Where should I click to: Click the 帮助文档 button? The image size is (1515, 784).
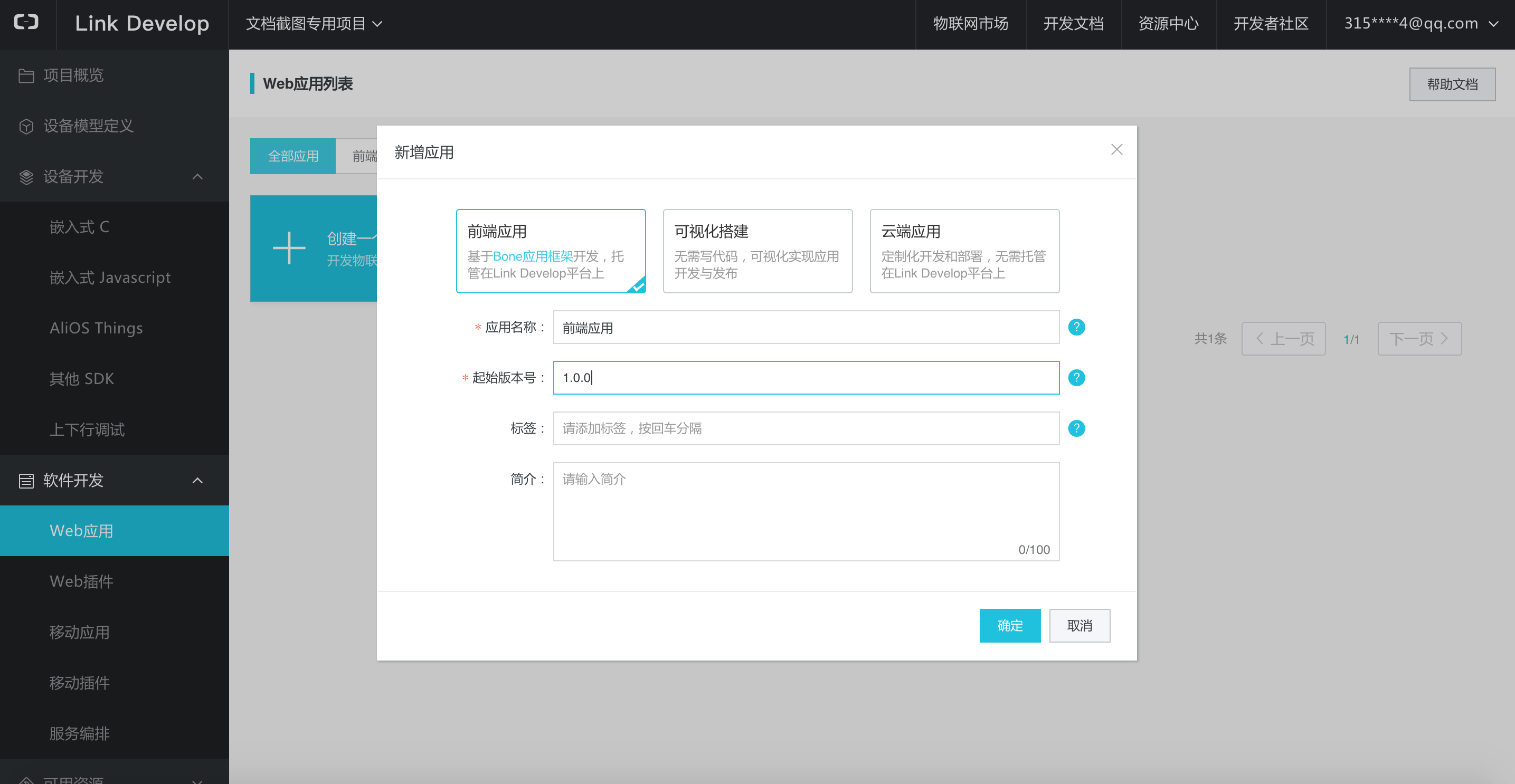point(1452,84)
